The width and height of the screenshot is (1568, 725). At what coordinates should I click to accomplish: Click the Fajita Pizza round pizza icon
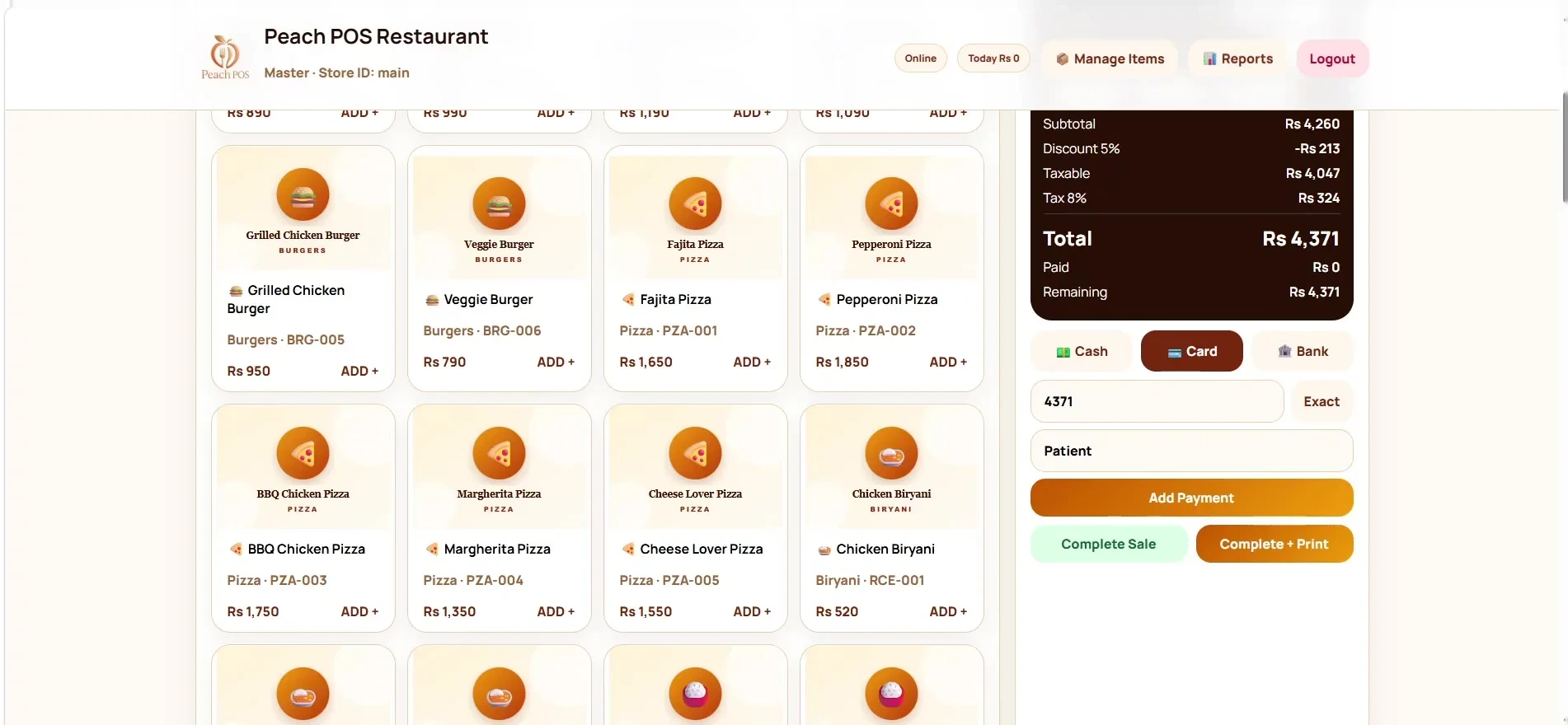695,203
